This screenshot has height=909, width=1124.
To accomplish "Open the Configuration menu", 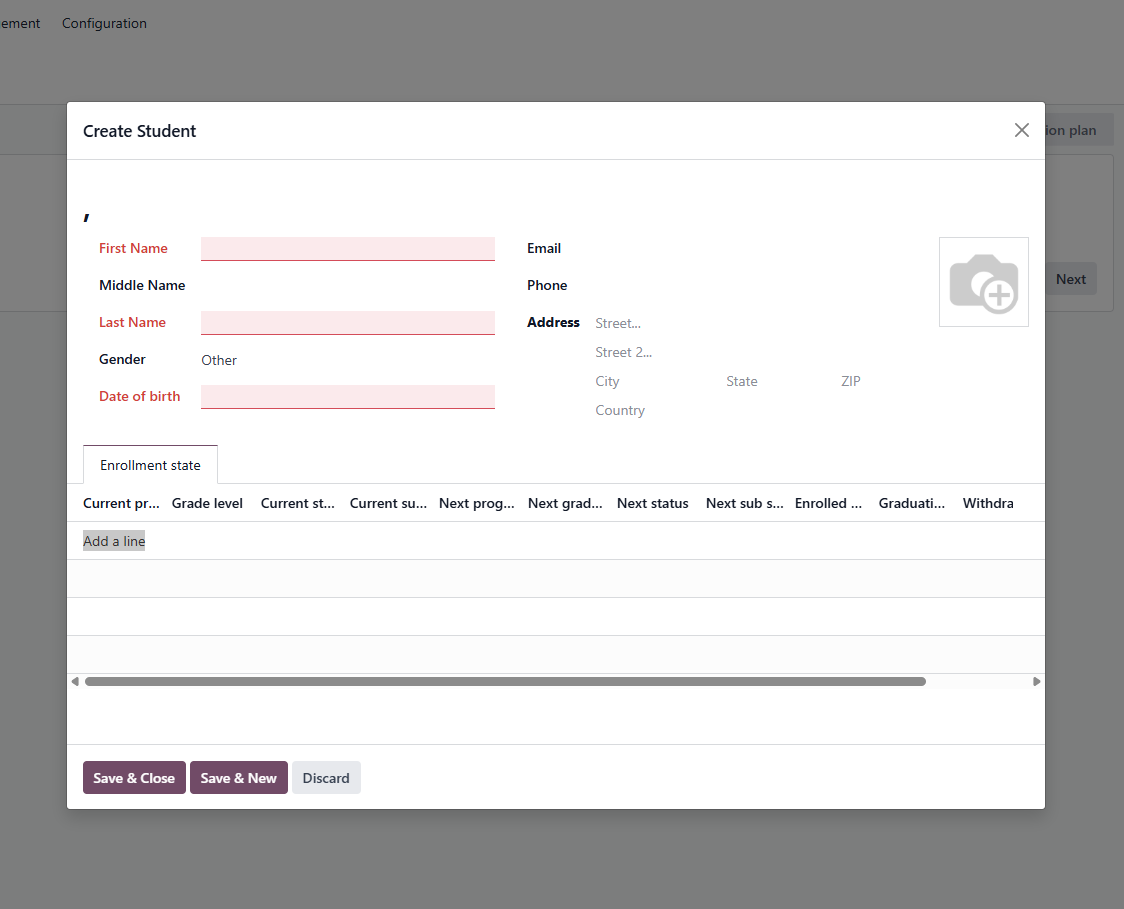I will (x=104, y=23).
